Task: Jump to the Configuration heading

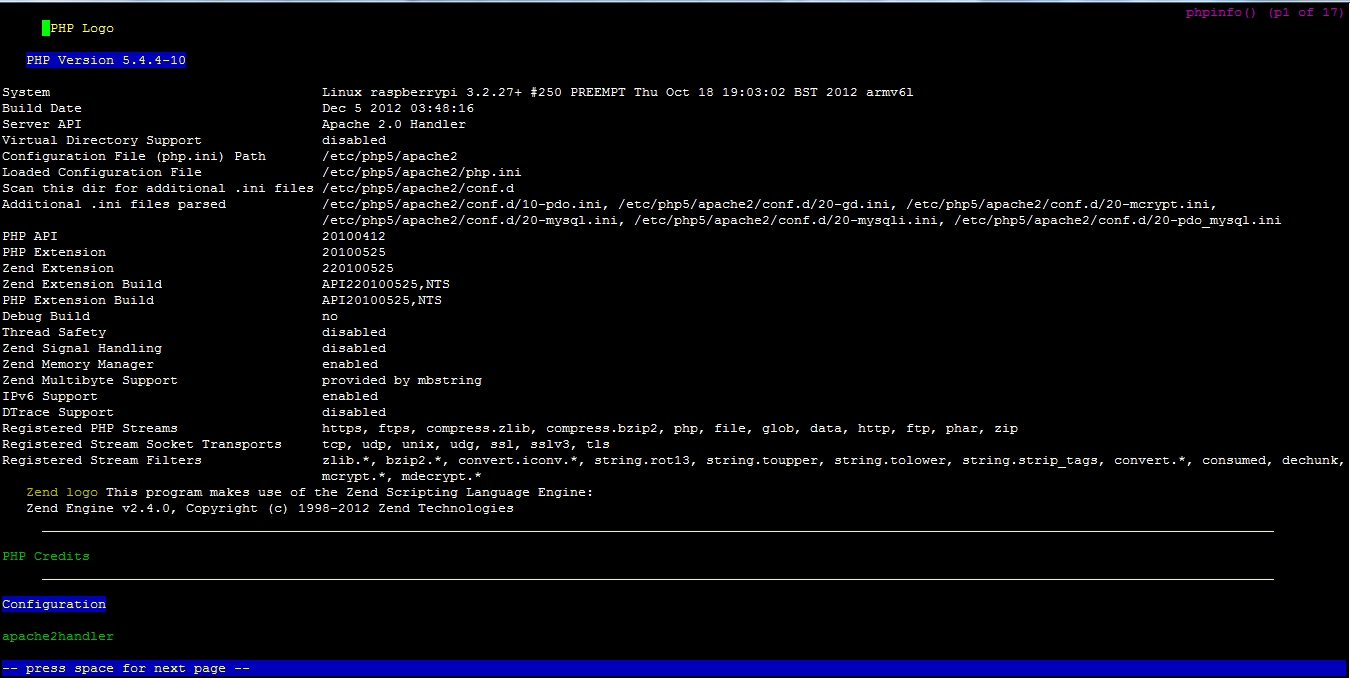Action: coord(54,604)
